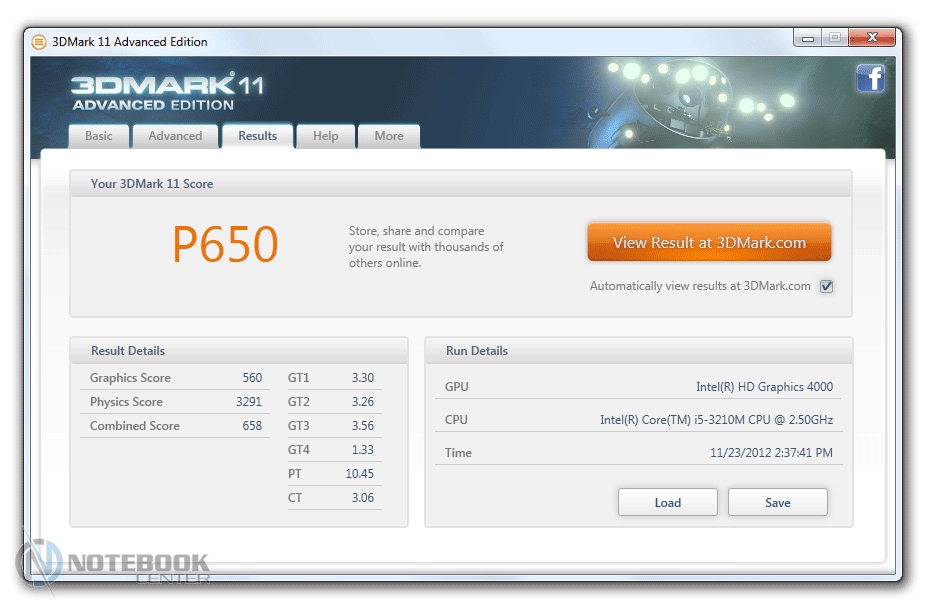Click the Save button
The height and width of the screenshot is (610, 932).
click(x=777, y=503)
